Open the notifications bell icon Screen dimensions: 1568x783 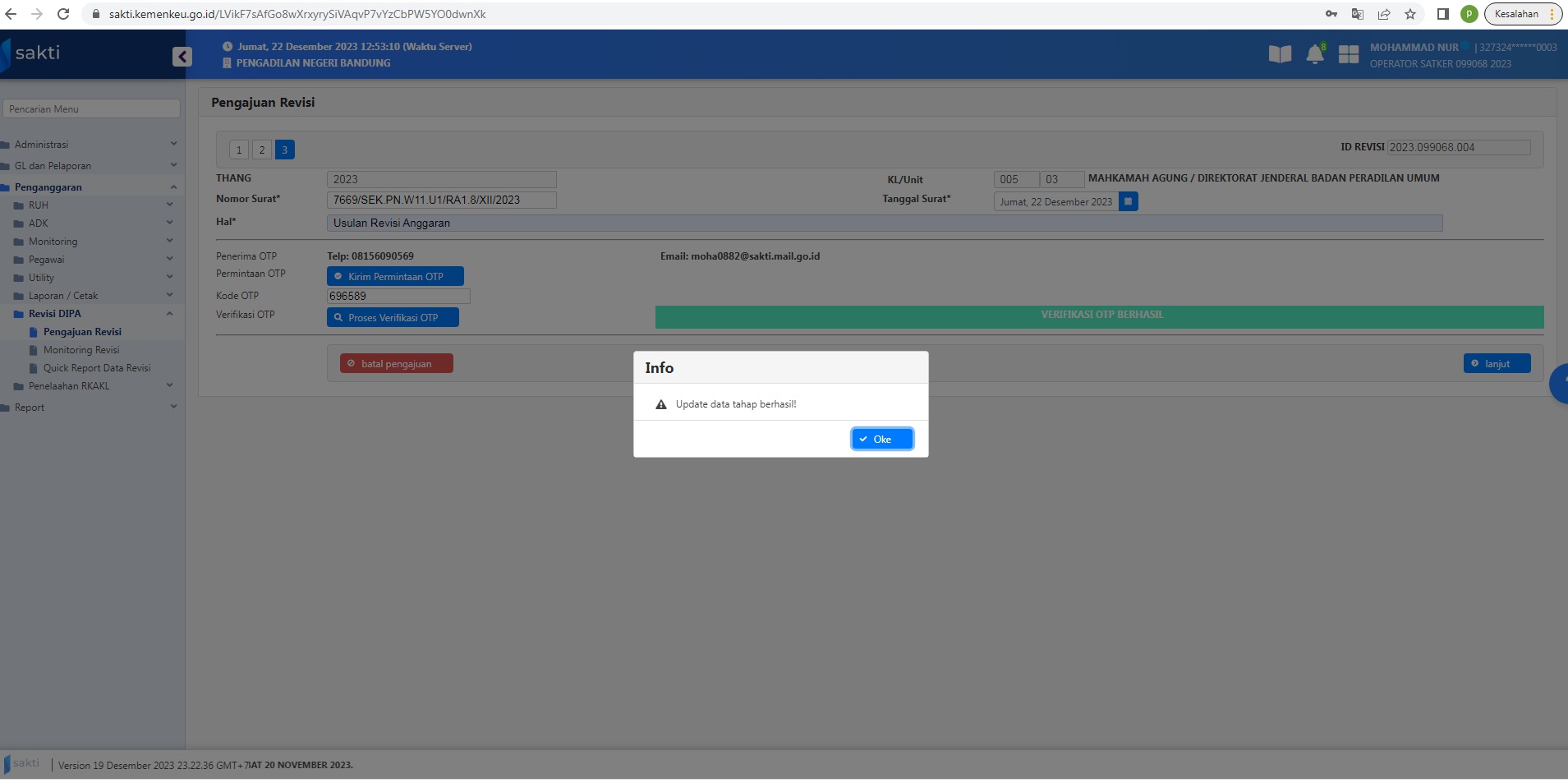pos(1314,55)
